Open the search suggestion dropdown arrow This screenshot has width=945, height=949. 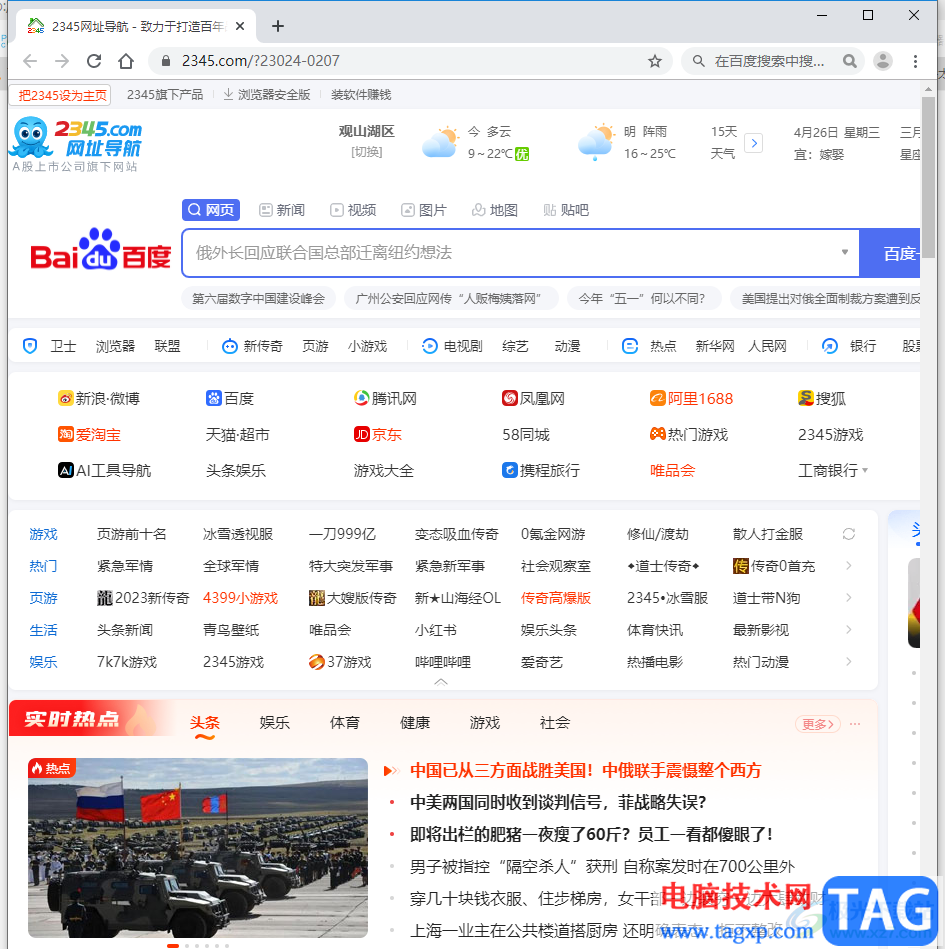click(x=845, y=252)
